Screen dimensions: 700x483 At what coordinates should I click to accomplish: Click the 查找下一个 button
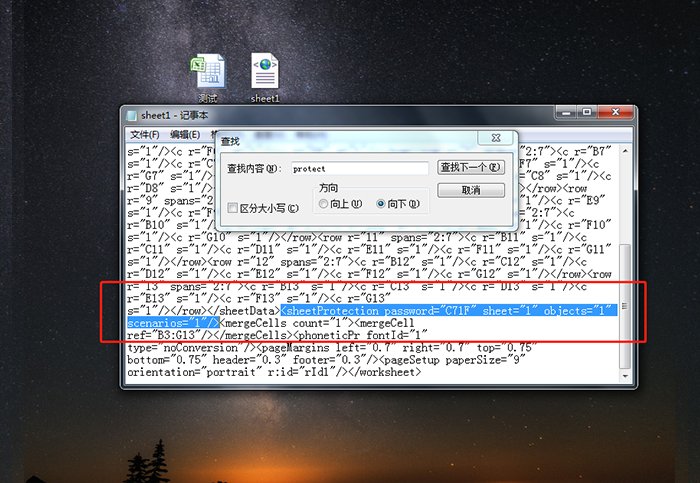[x=471, y=167]
